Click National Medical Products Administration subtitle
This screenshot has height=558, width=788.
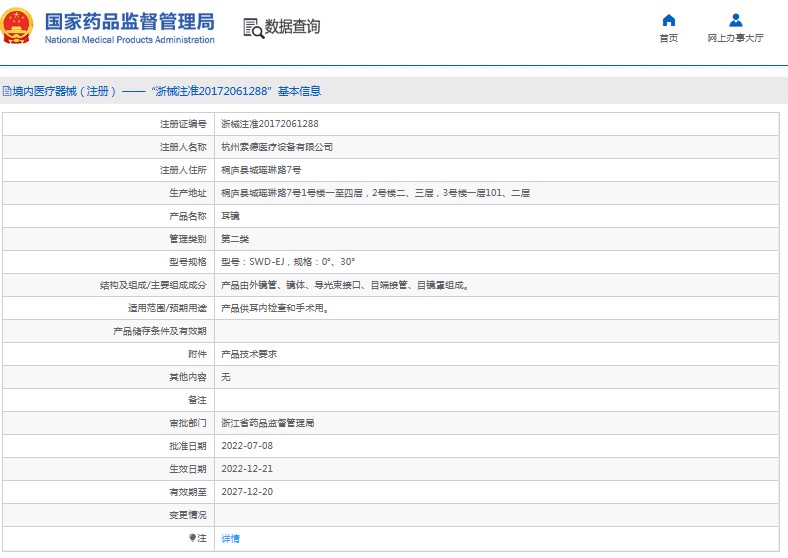pos(130,40)
